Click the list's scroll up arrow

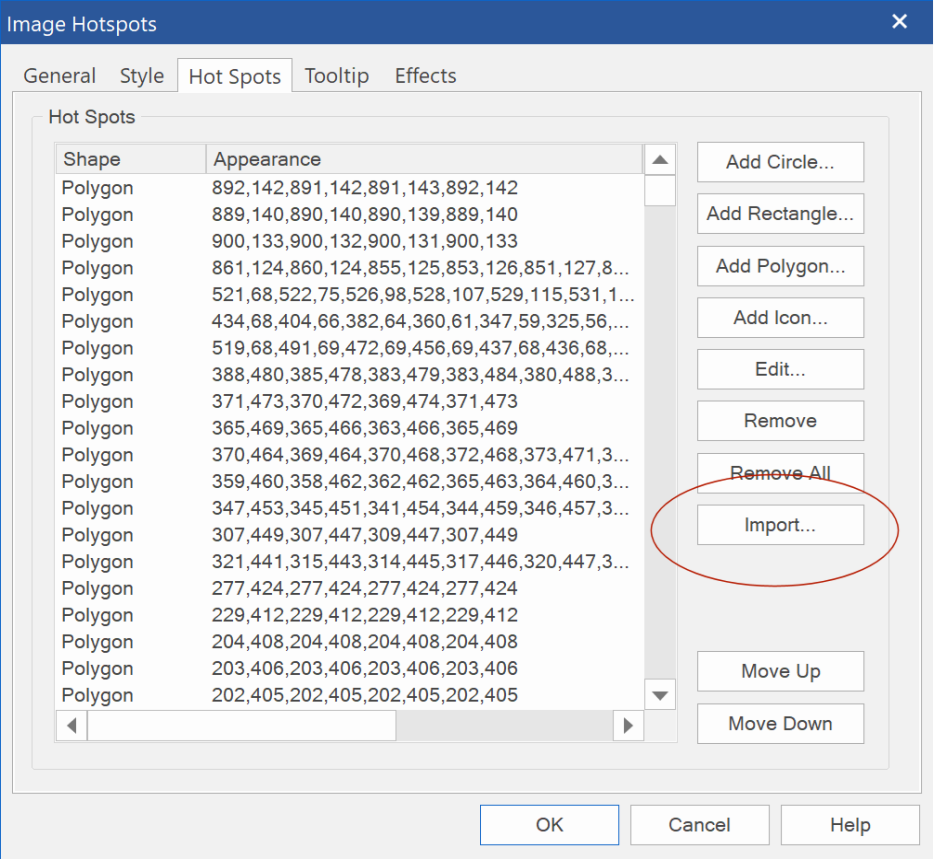660,160
